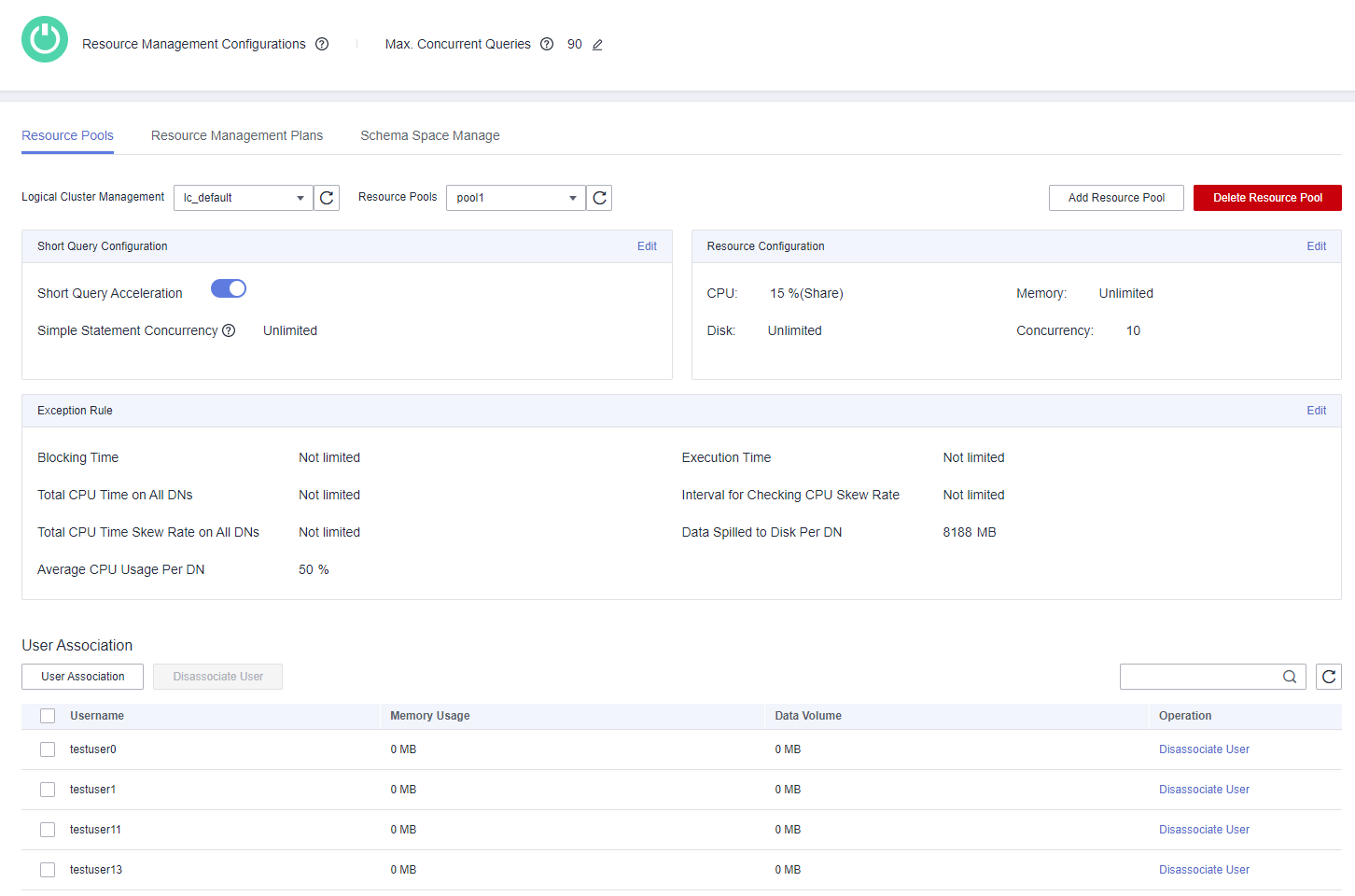The width and height of the screenshot is (1355, 896).
Task: Click the Execution Time label
Action: [x=726, y=457]
